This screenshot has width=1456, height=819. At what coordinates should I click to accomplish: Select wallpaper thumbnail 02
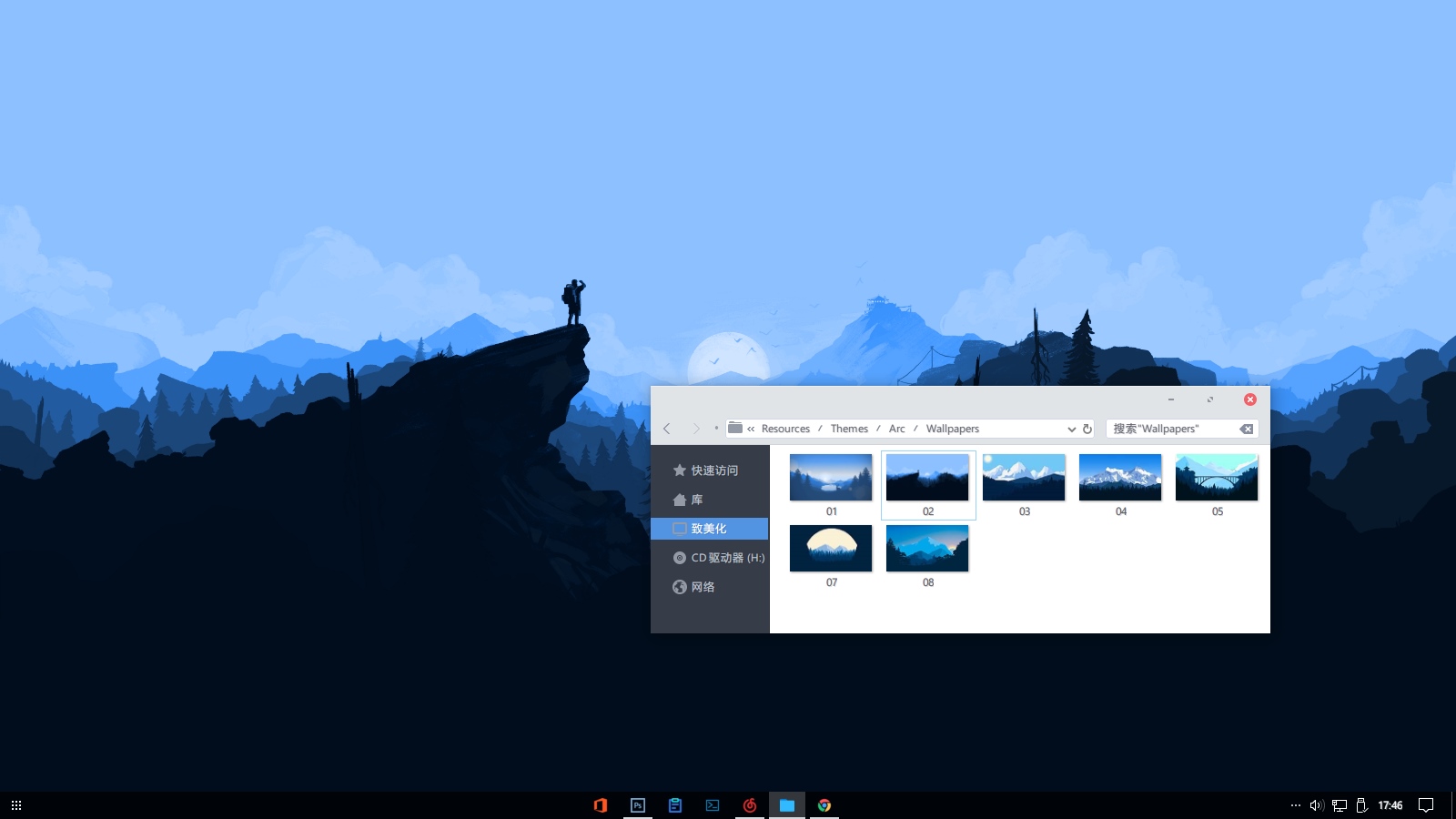pyautogui.click(x=927, y=478)
